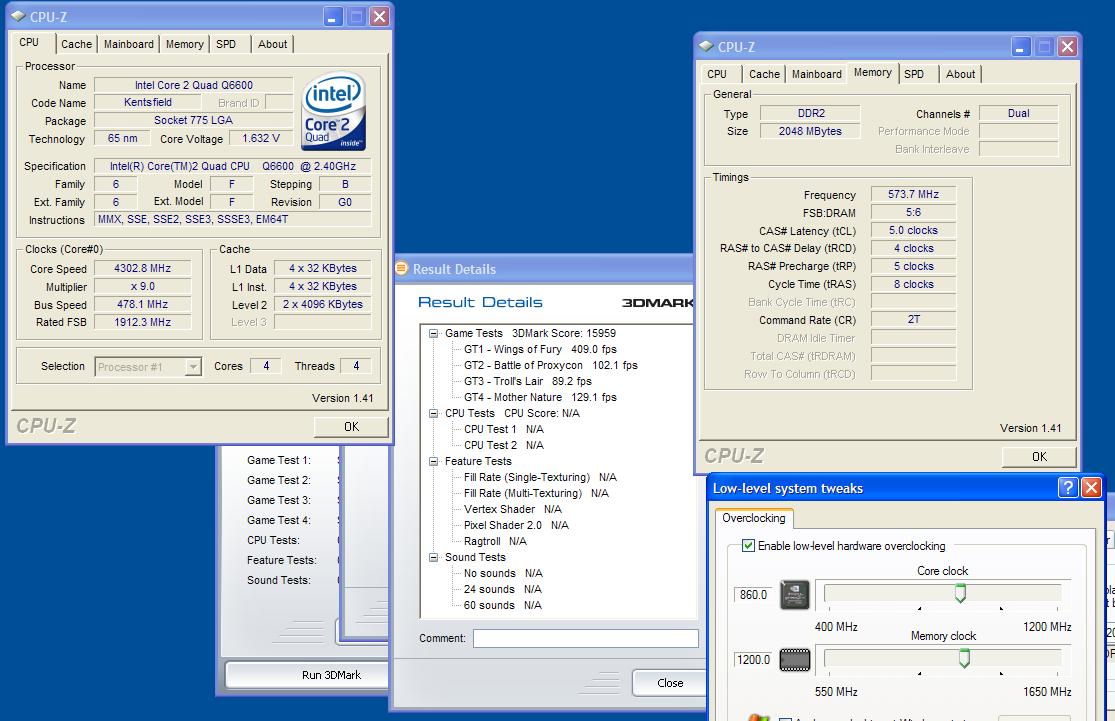Click FSB:DRAM ratio value 5:6
The image size is (1115, 721).
[913, 212]
